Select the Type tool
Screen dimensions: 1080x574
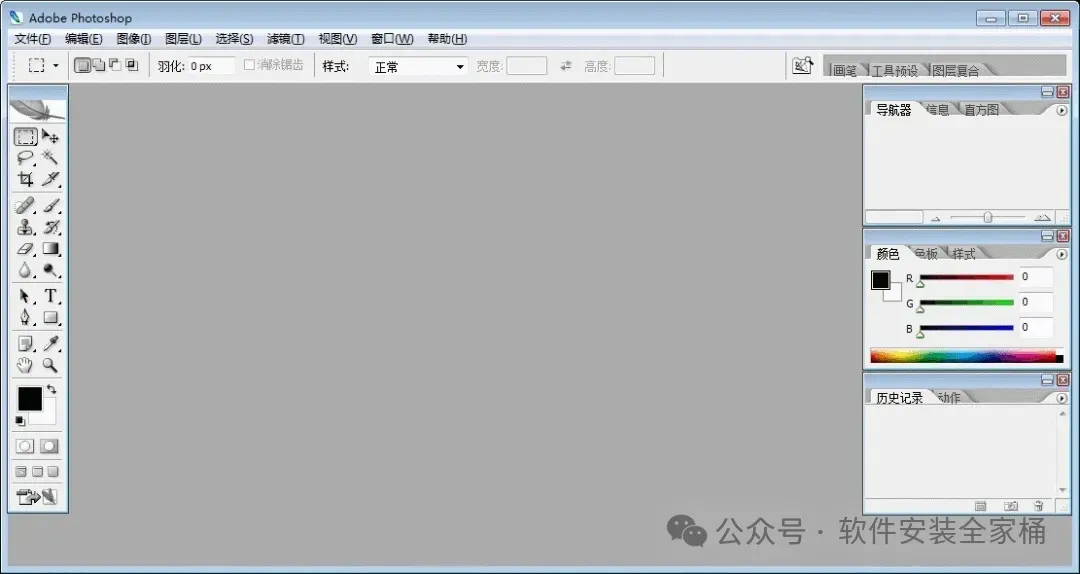(50, 296)
